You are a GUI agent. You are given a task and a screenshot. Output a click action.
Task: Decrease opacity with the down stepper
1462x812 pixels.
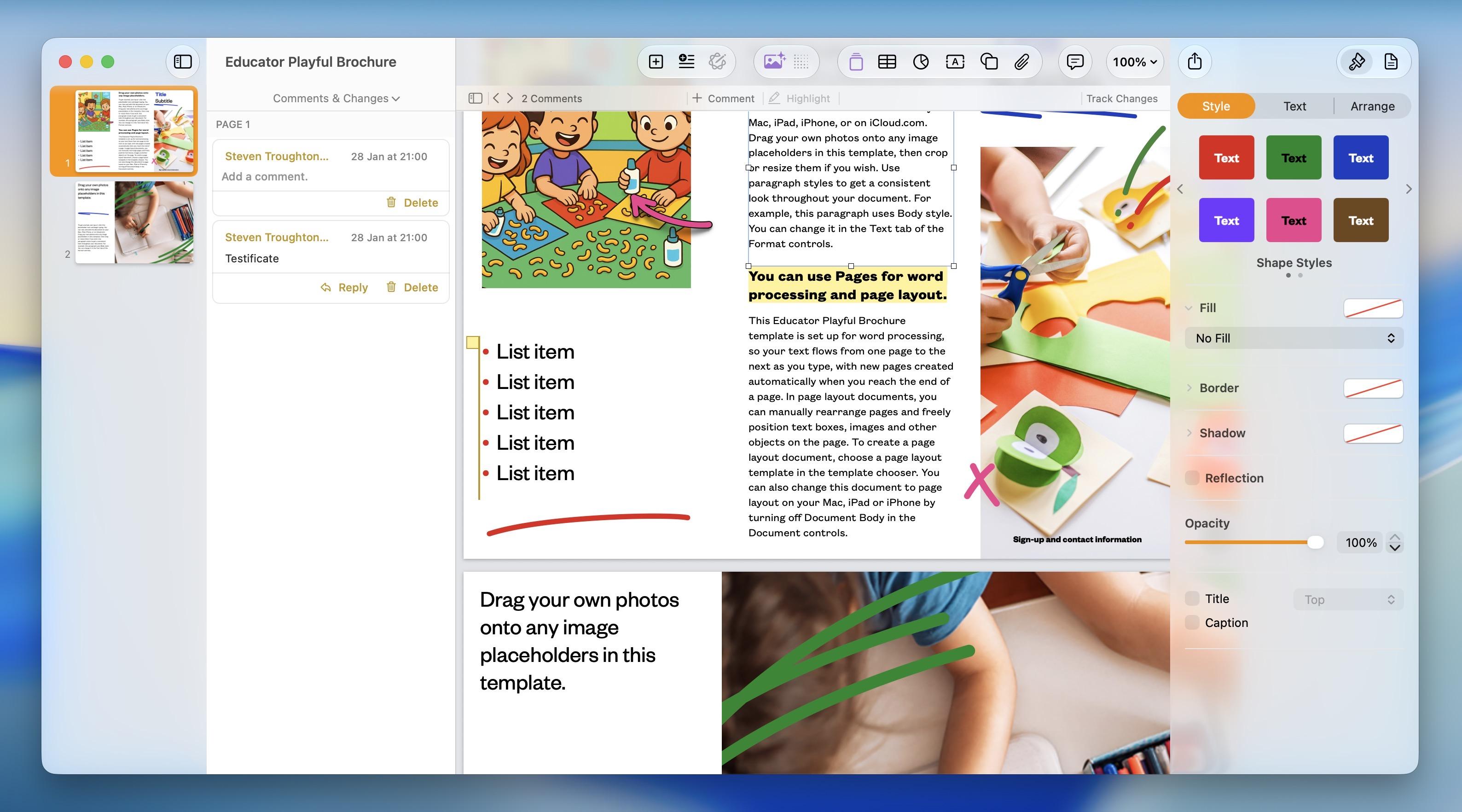[1395, 548]
